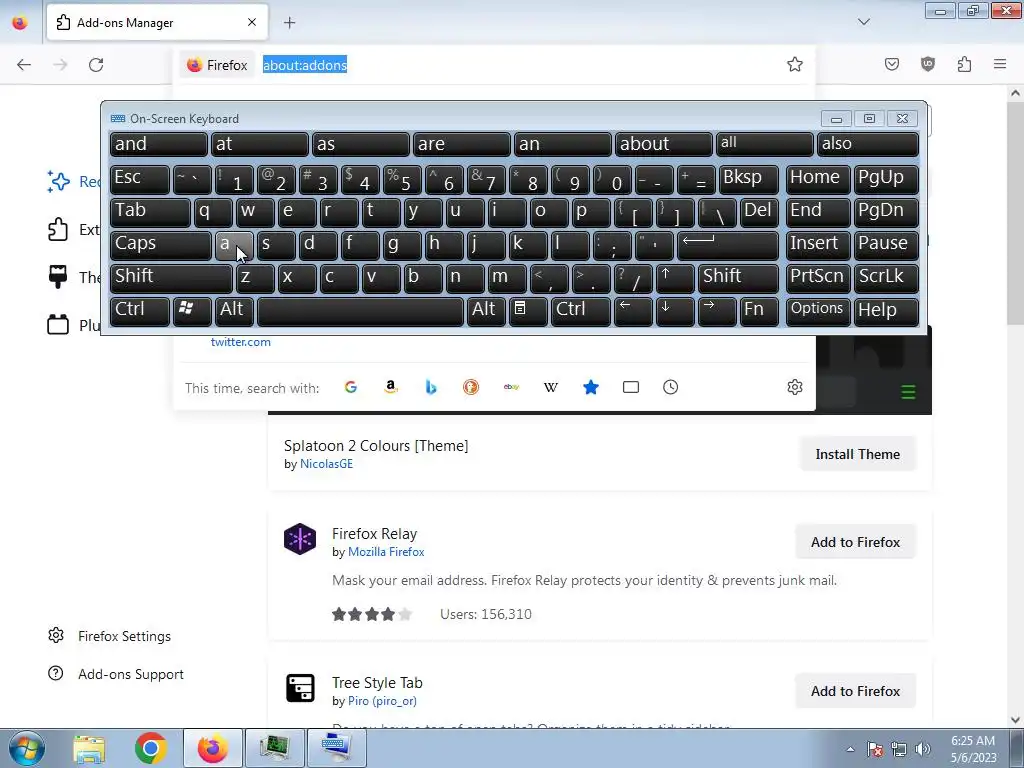Open Windows Explorer from taskbar
Screen dimensions: 1024x768
pos(89,748)
